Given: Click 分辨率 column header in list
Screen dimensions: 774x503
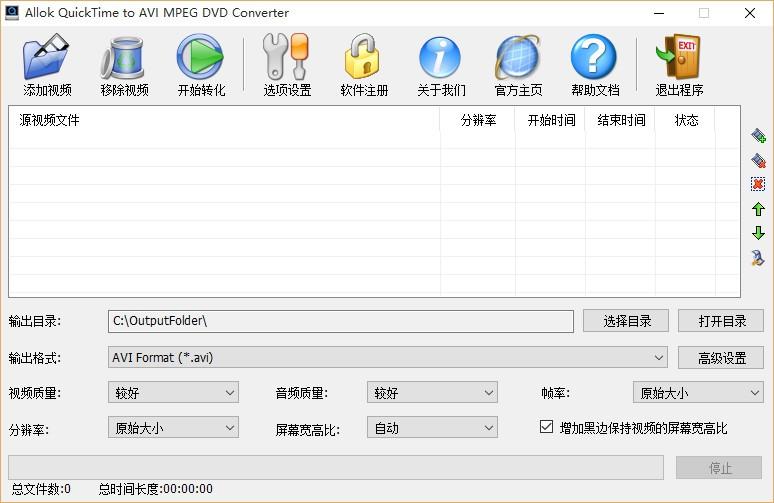Looking at the screenshot, I should pyautogui.click(x=478, y=120).
